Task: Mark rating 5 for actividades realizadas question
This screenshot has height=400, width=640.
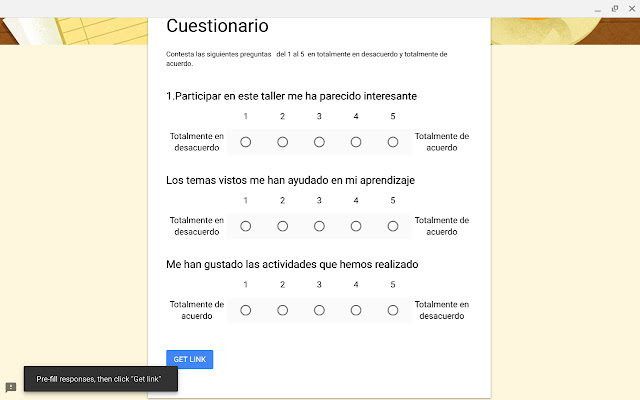Action: [393, 310]
